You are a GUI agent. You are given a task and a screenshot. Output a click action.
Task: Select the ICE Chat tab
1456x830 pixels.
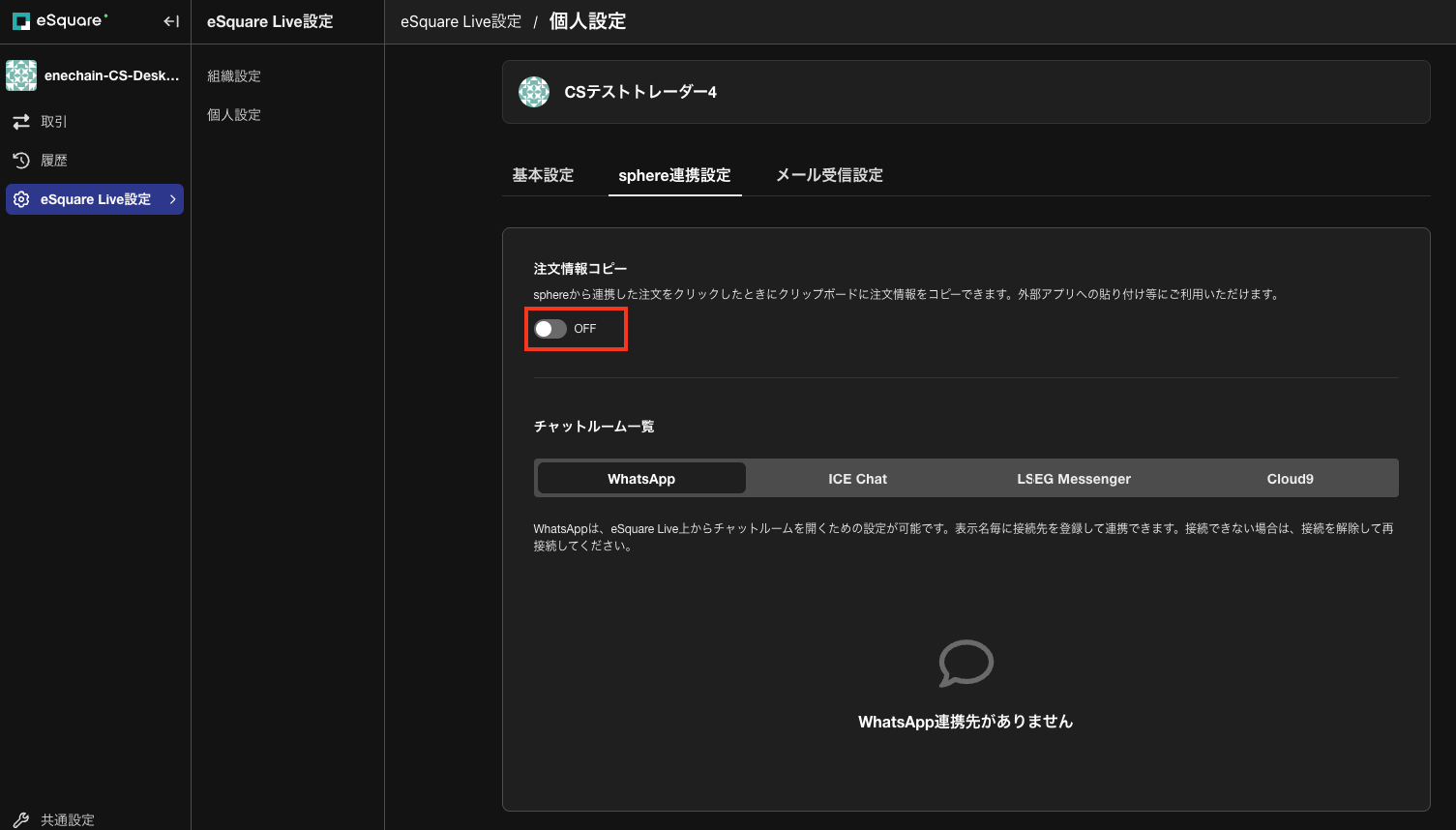coord(858,479)
